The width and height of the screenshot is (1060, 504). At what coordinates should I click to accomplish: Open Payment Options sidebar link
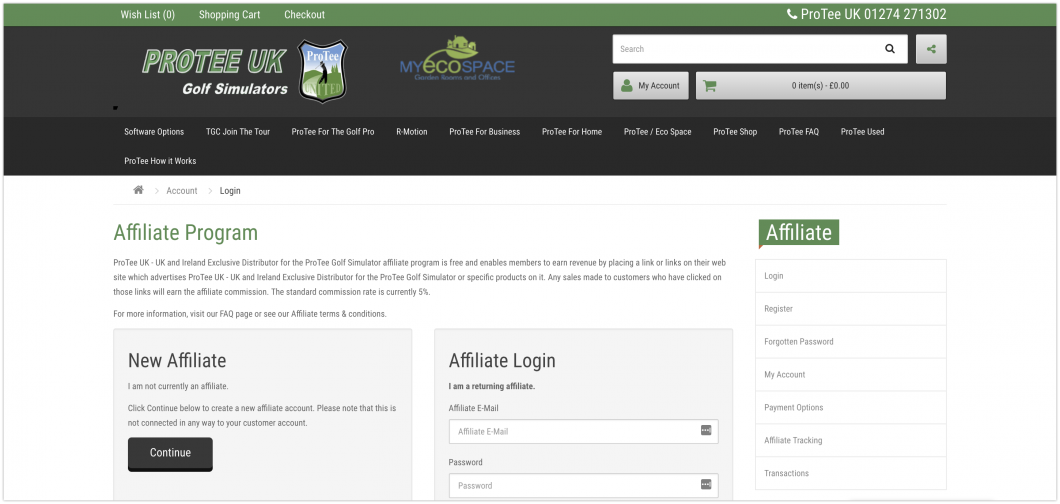(850, 407)
